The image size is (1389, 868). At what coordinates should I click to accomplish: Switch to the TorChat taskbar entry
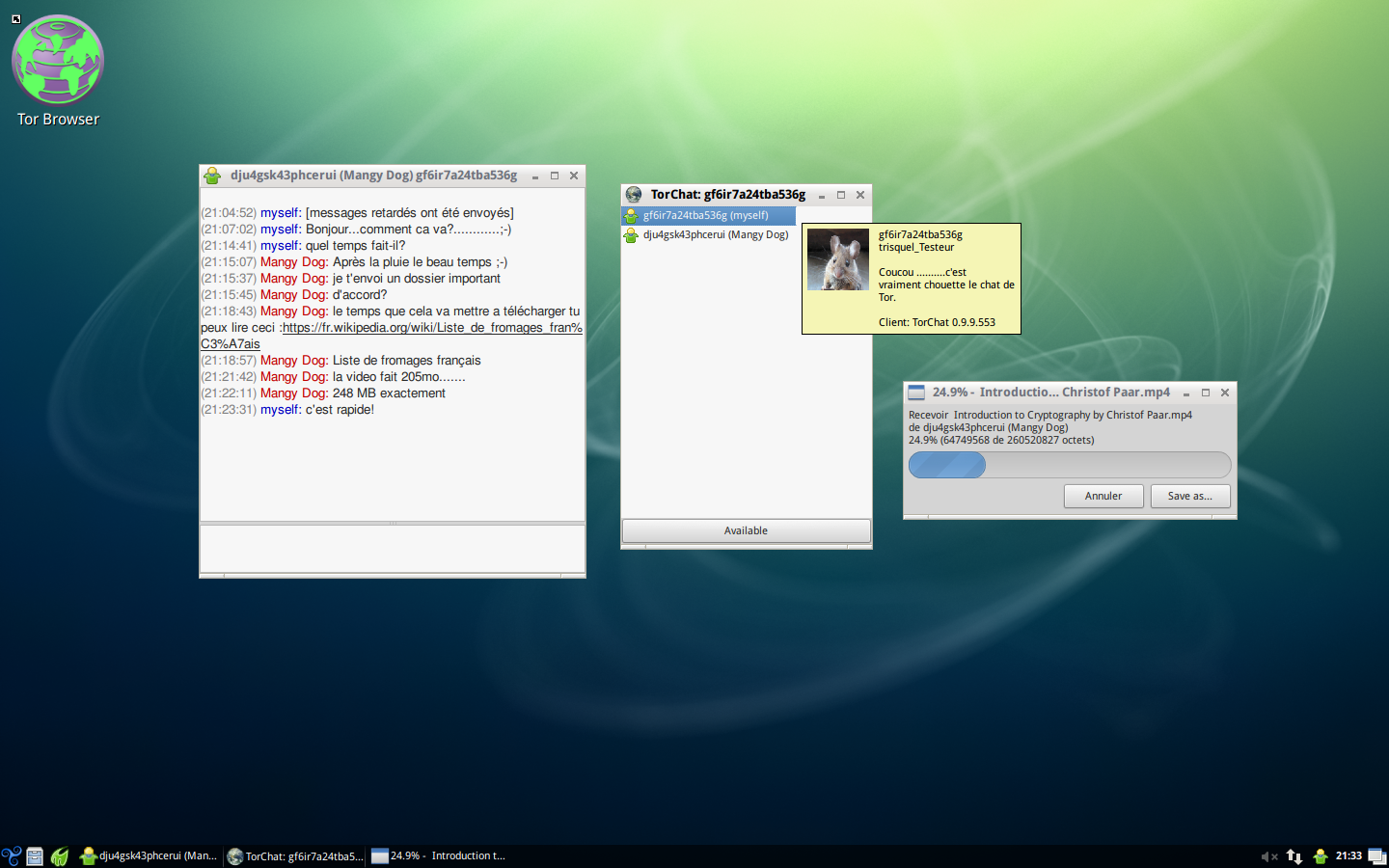point(295,855)
